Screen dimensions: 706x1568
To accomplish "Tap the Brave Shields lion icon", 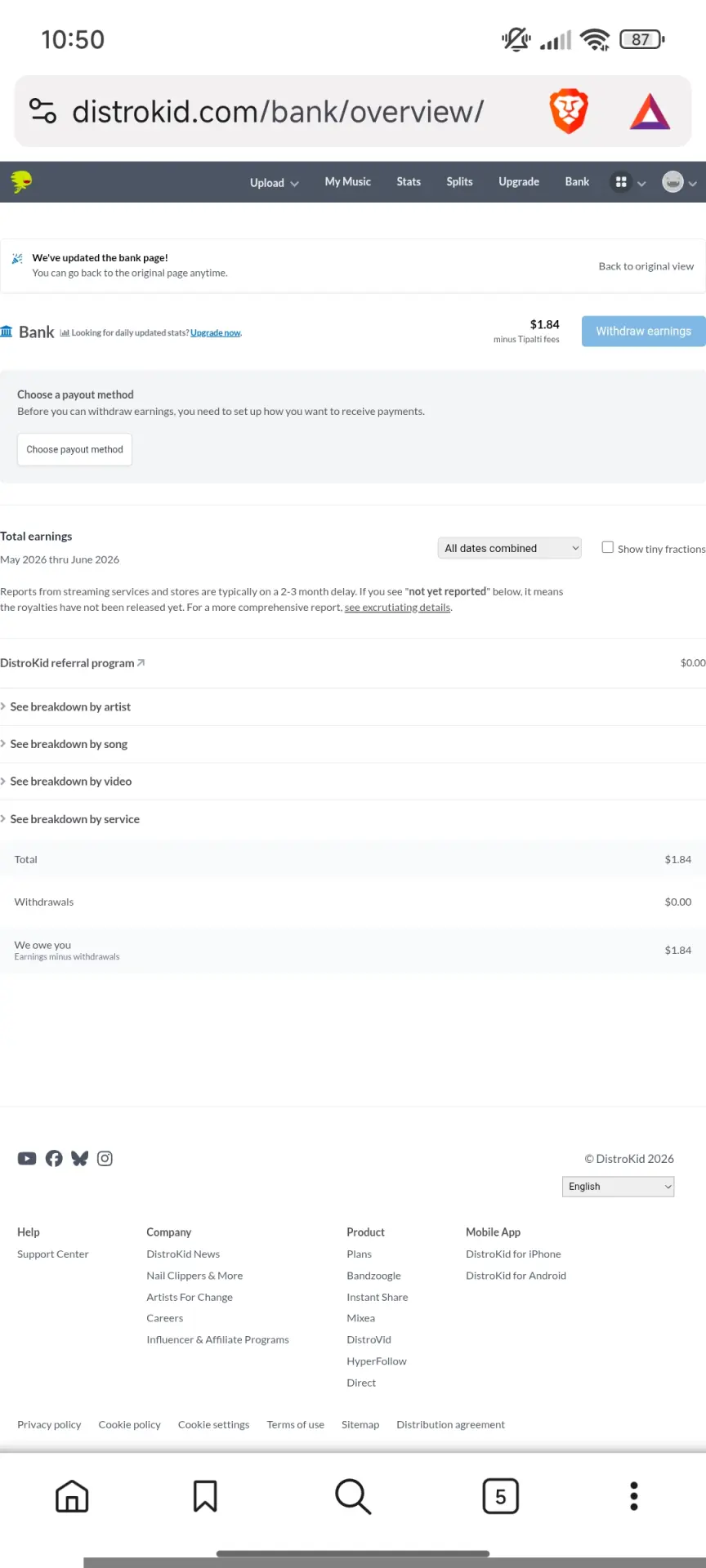I will tap(569, 111).
